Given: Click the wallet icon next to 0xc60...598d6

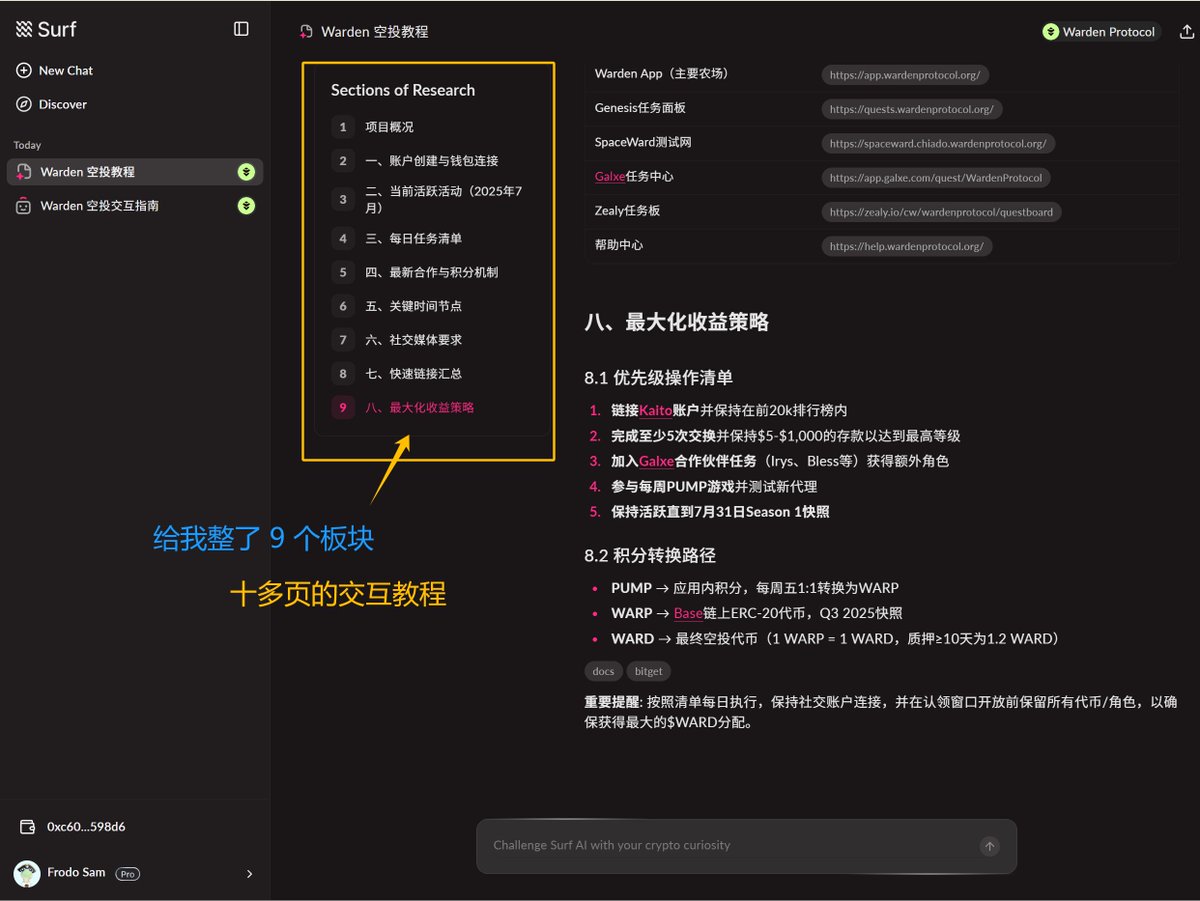Looking at the screenshot, I should tap(28, 827).
